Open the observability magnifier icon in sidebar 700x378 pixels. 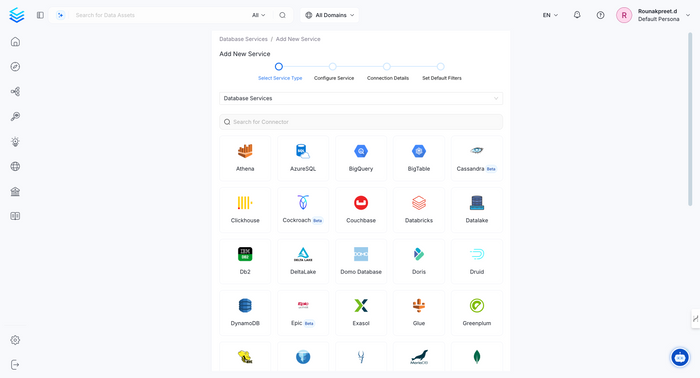click(x=15, y=116)
